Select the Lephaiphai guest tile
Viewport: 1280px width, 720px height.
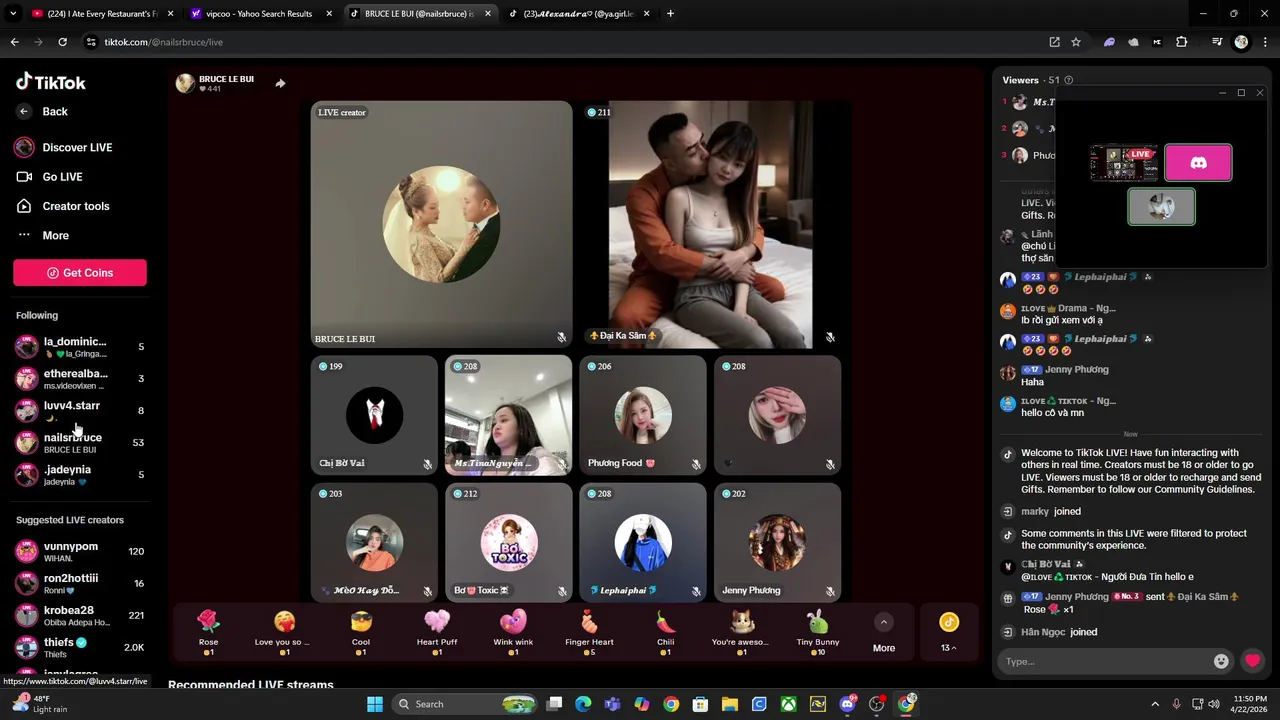coord(643,542)
